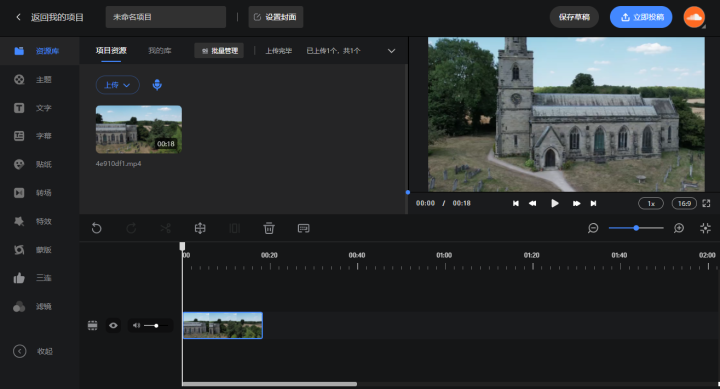720x389 pixels.
Task: Select the 4e910df1.mp4 video thumbnail
Action: (x=139, y=130)
